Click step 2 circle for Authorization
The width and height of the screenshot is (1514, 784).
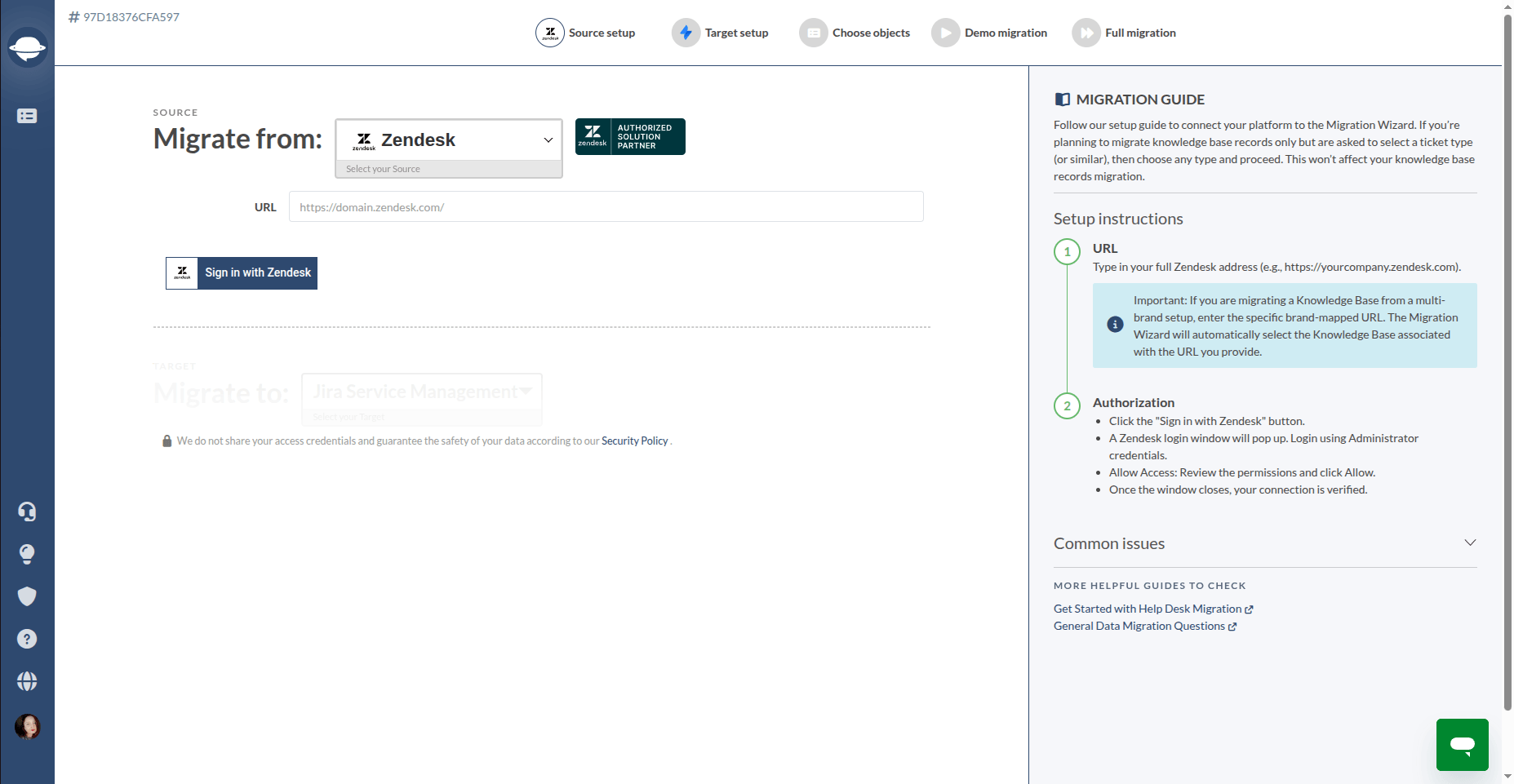(1067, 405)
